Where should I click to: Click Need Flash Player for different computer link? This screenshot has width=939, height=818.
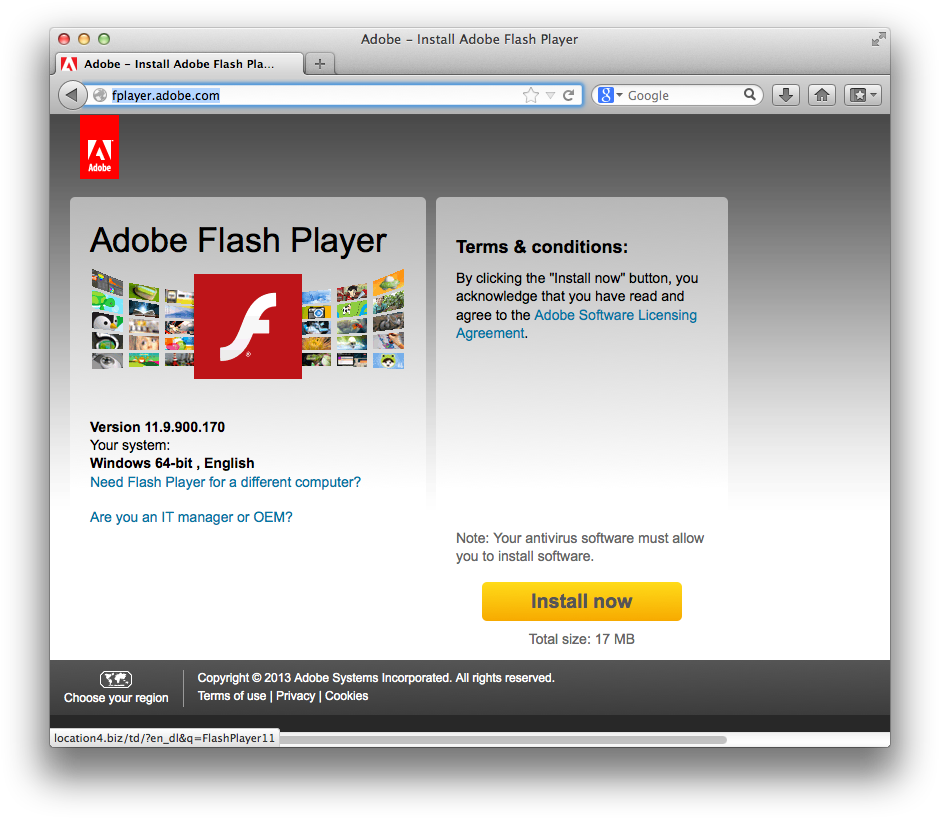click(225, 482)
